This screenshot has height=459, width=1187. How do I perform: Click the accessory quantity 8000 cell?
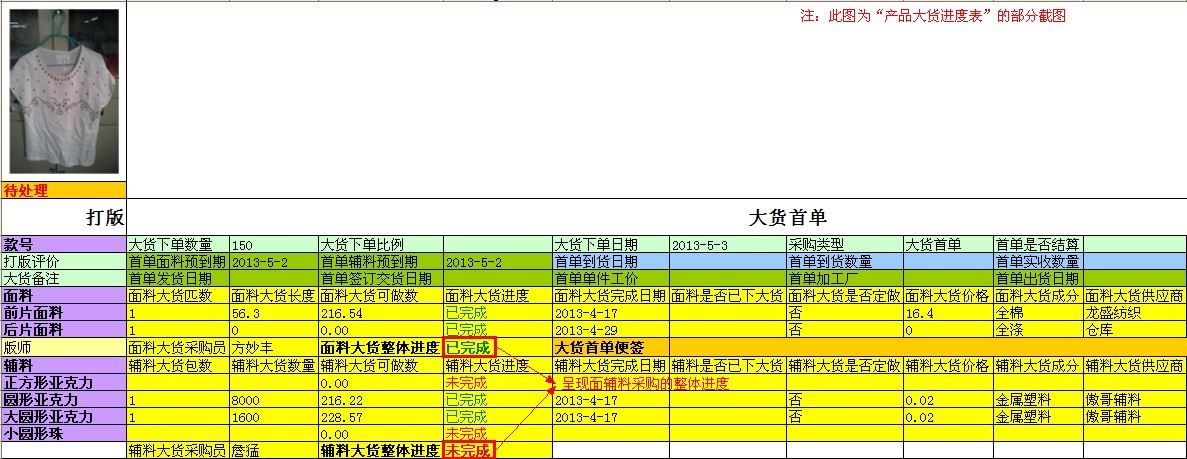point(273,399)
